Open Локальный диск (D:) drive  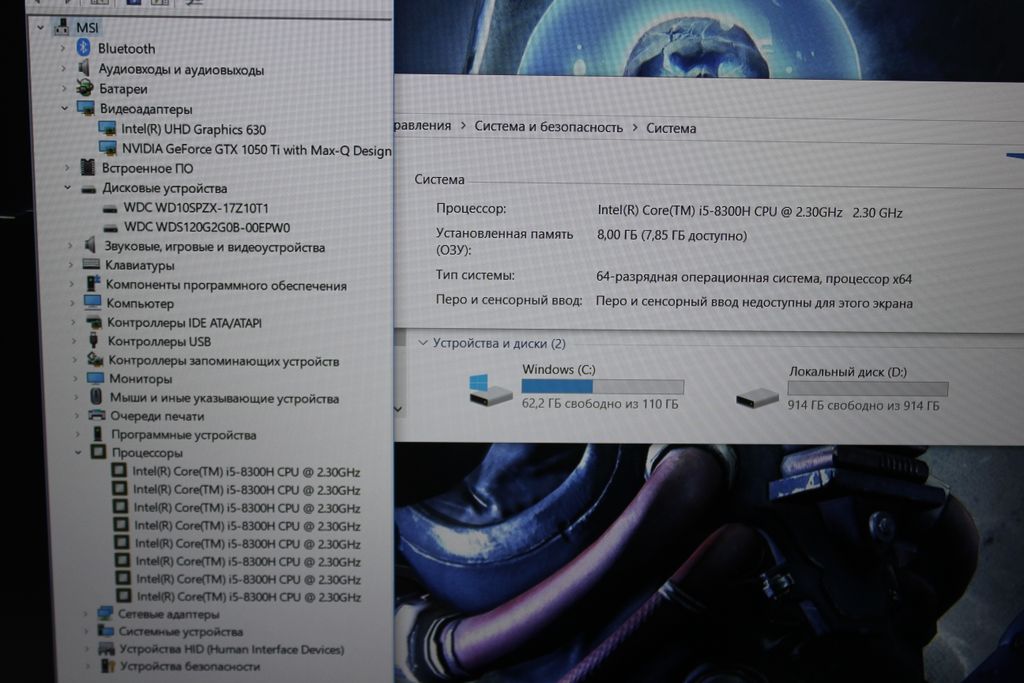point(847,372)
